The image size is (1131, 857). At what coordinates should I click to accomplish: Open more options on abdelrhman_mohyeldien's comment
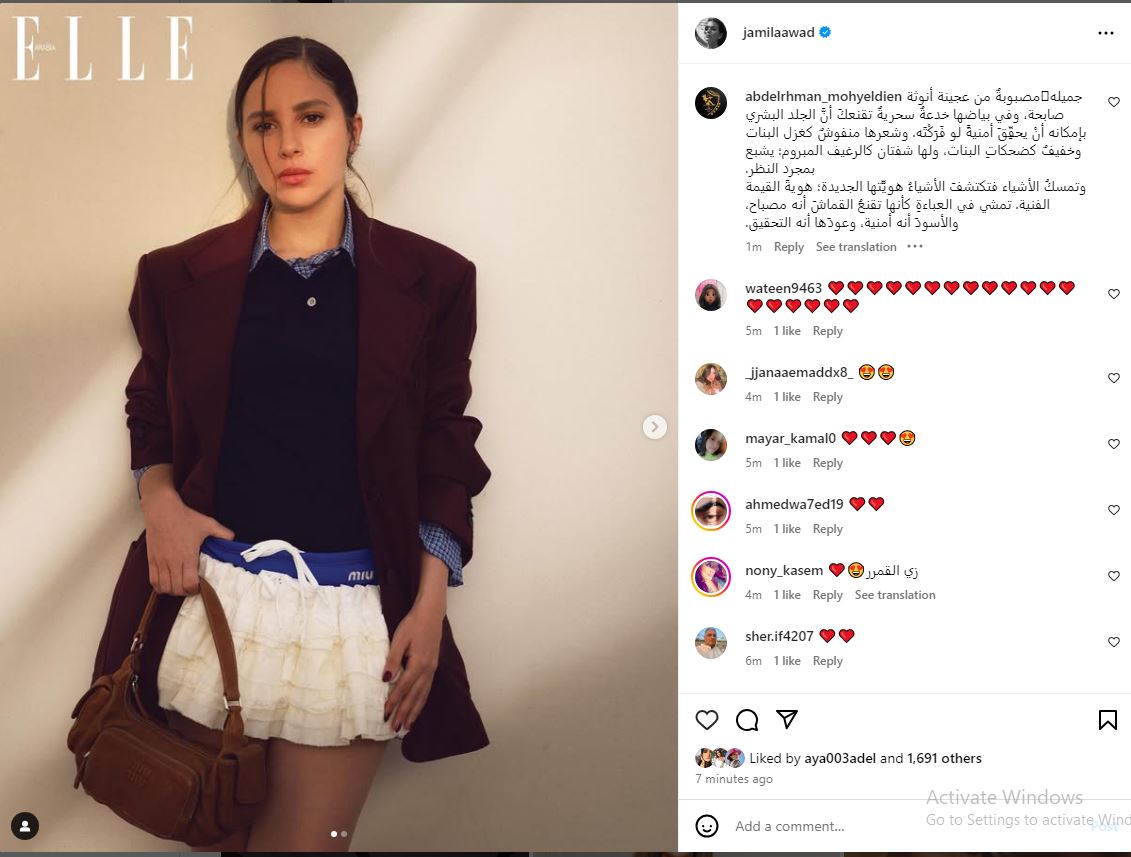coord(915,247)
